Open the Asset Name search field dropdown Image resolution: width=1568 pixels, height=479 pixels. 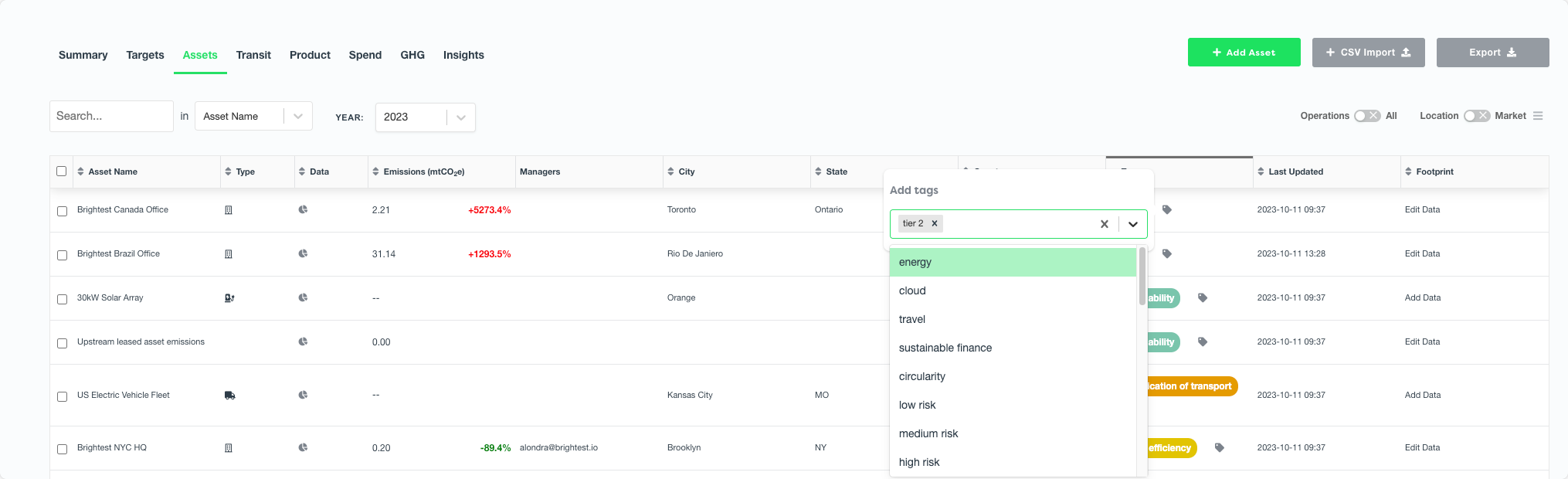click(x=298, y=117)
